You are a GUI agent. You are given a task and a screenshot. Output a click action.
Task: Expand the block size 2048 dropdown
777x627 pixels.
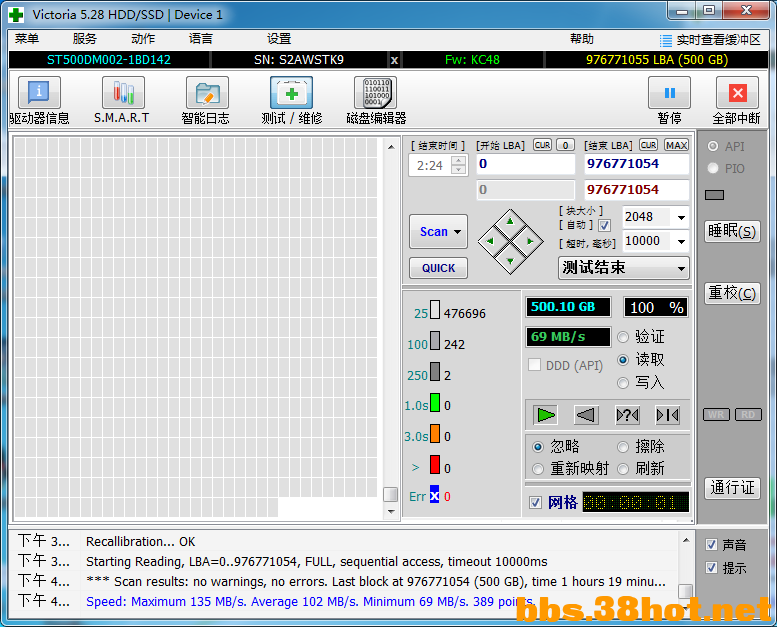pos(681,217)
